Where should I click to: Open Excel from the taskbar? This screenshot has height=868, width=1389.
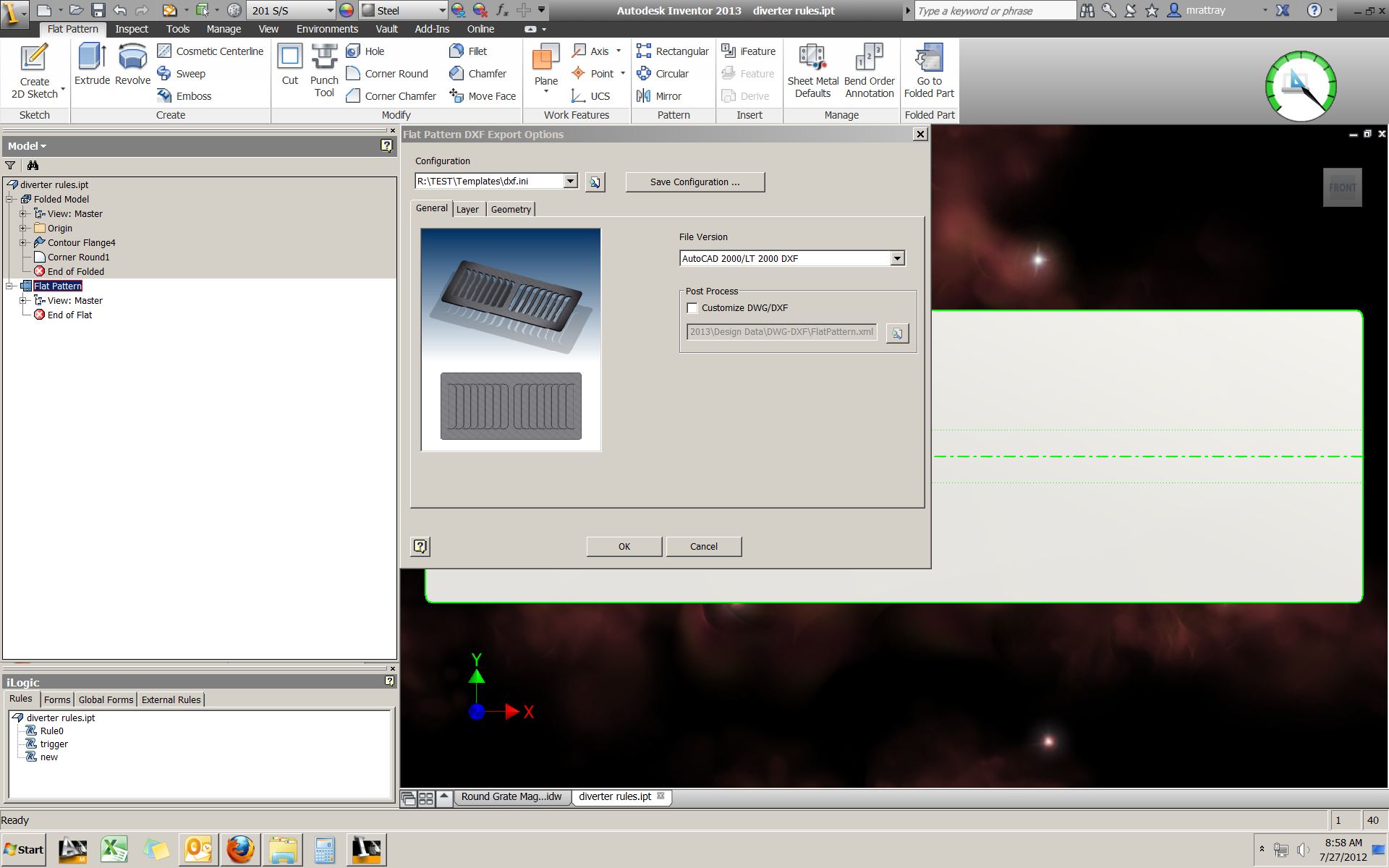point(114,850)
